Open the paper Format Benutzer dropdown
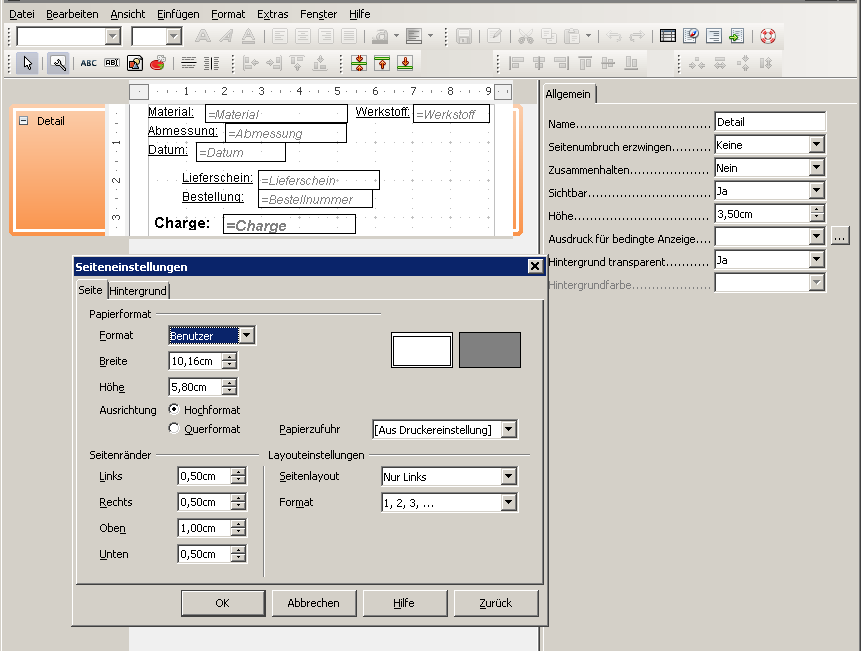This screenshot has width=861, height=651. (x=247, y=335)
